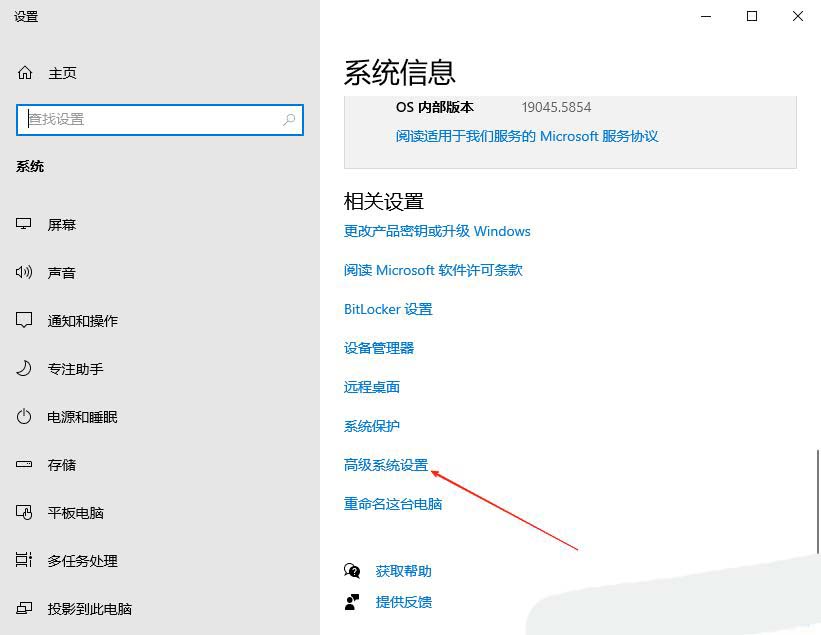This screenshot has width=821, height=635.
Task: Maximize the 设置 window
Action: click(x=751, y=16)
